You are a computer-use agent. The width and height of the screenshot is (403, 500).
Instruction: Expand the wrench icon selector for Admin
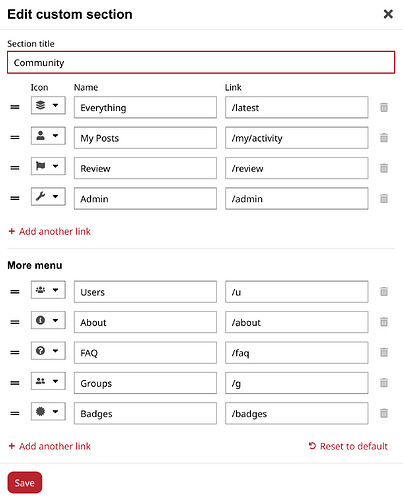pyautogui.click(x=48, y=196)
